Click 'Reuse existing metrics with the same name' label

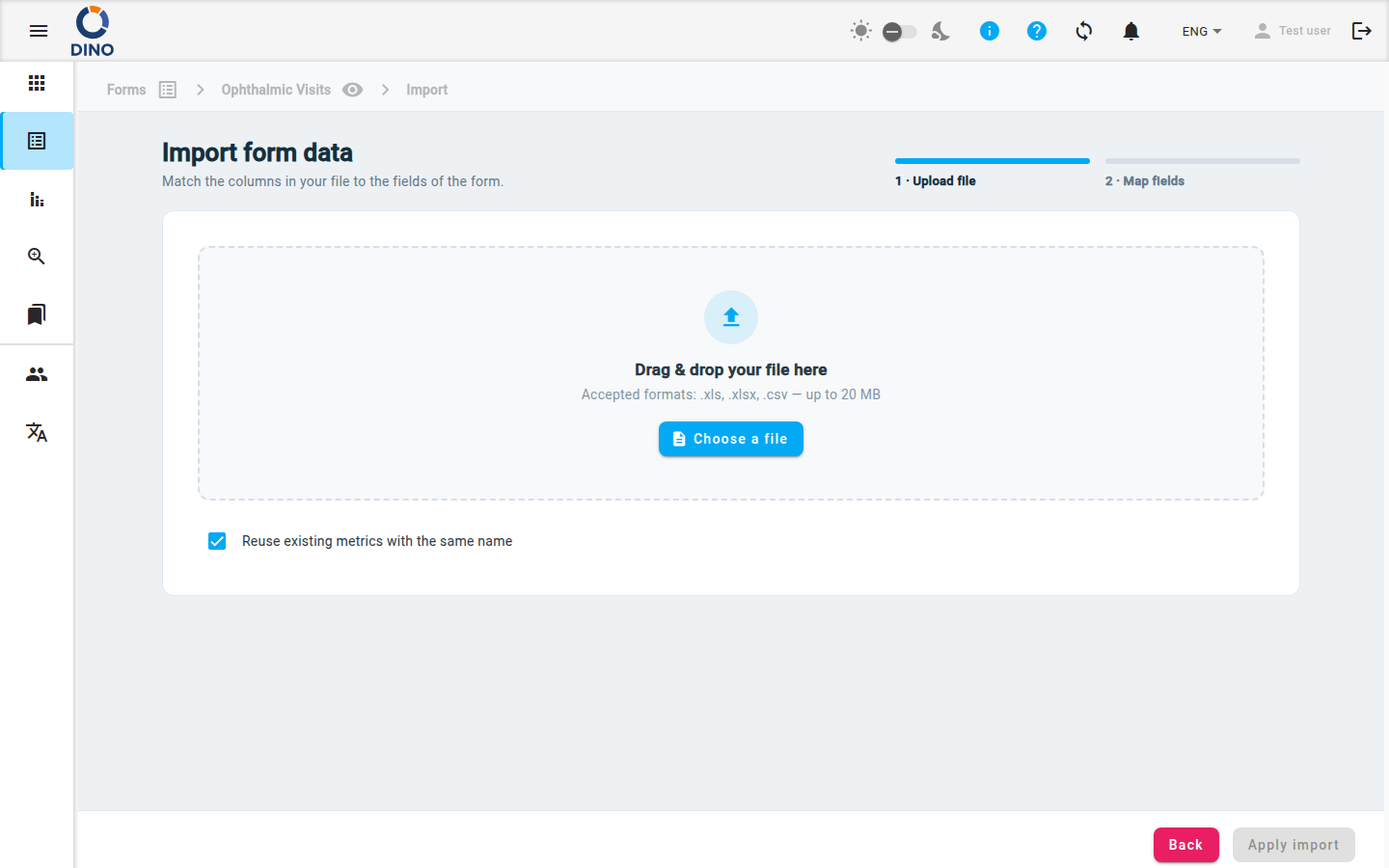[x=377, y=541]
